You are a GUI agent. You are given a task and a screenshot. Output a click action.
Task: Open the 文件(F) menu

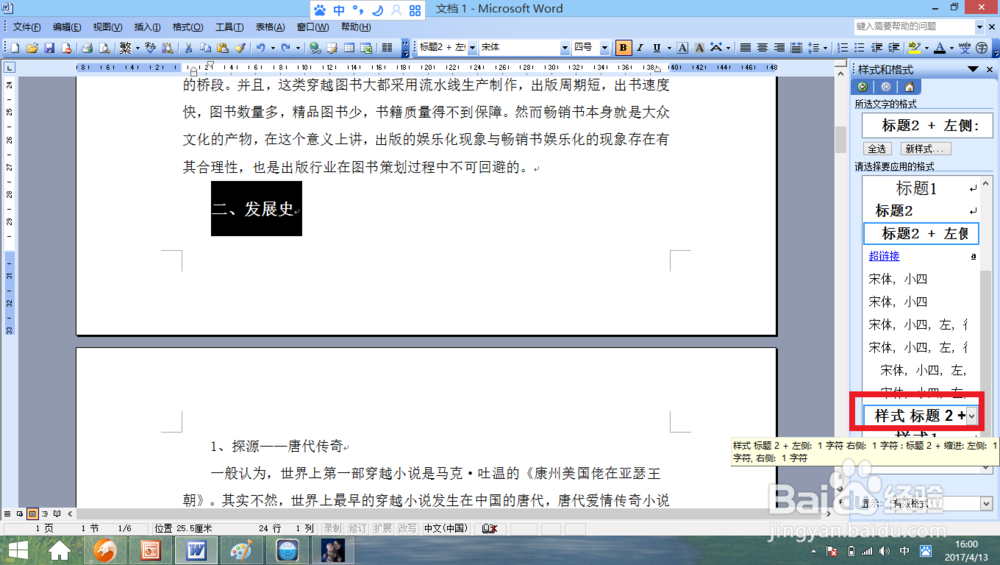(27, 27)
